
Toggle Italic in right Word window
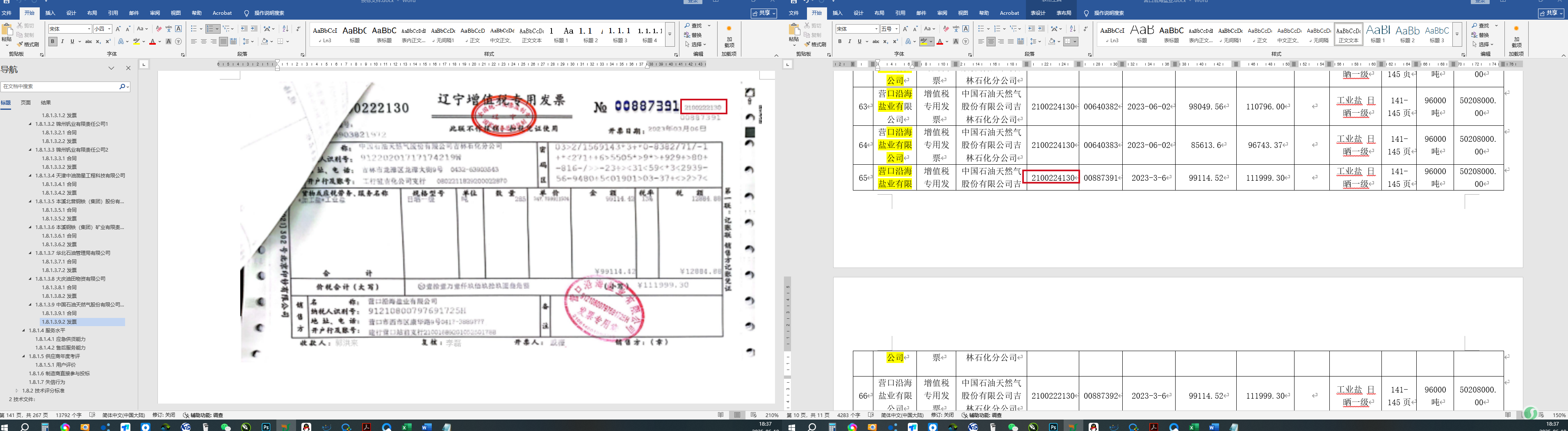pyautogui.click(x=850, y=41)
